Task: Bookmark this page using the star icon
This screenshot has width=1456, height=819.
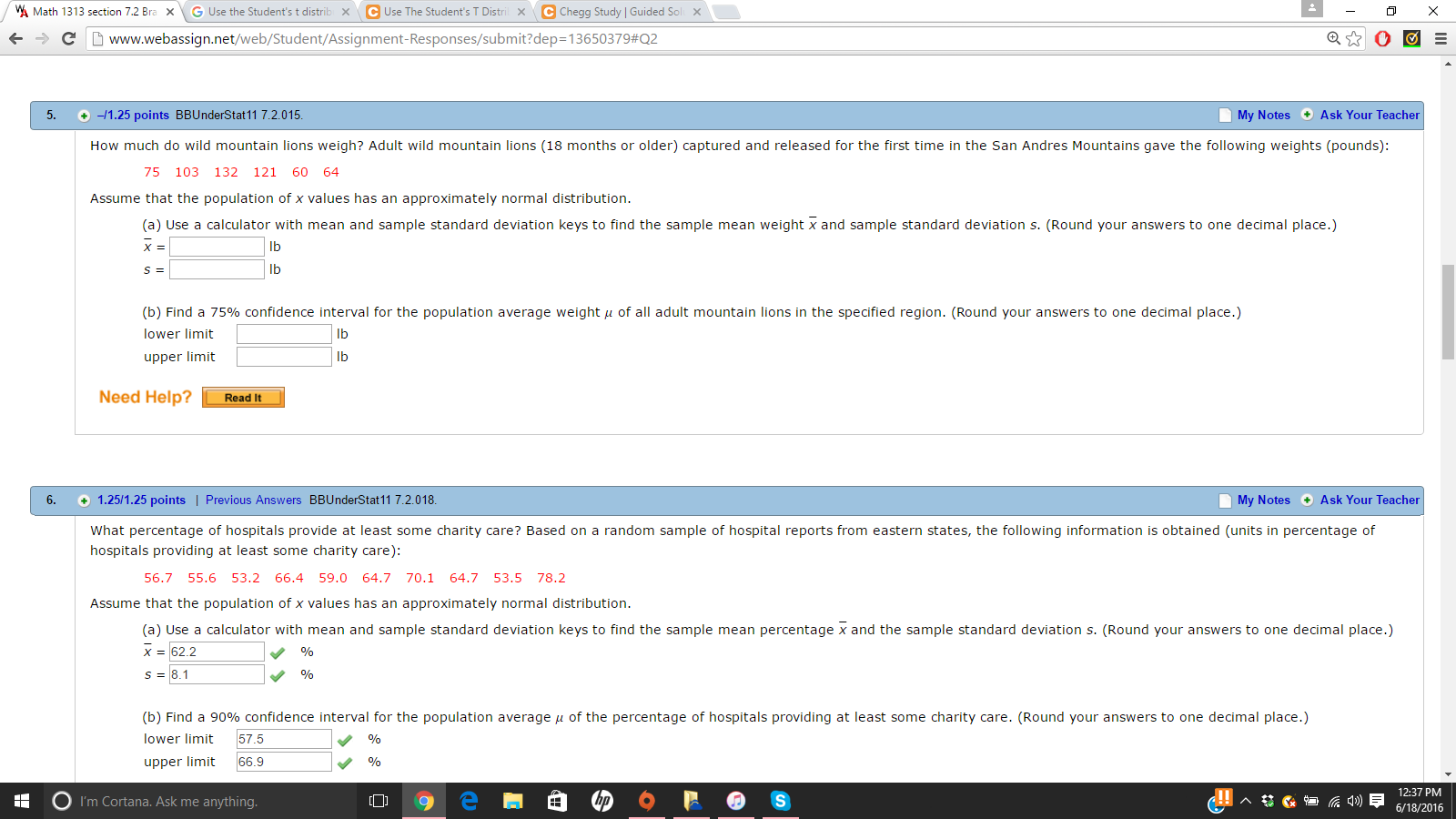Action: tap(1353, 39)
